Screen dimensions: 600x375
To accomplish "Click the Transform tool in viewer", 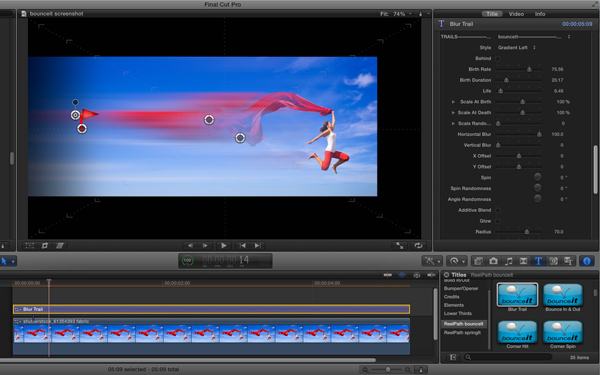I will point(30,246).
